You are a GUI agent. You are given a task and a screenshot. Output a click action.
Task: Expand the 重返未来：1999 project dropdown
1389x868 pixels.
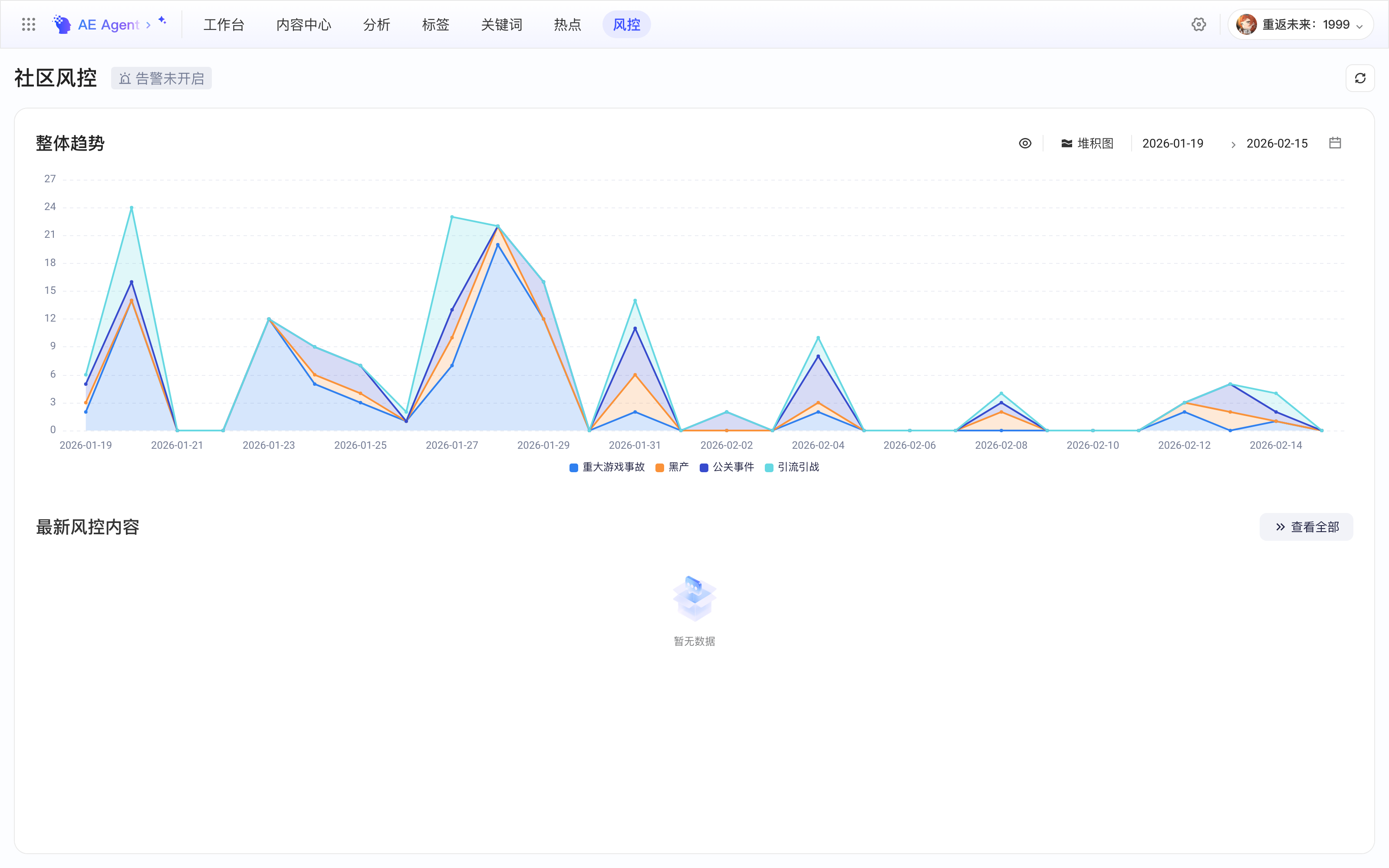(1300, 24)
